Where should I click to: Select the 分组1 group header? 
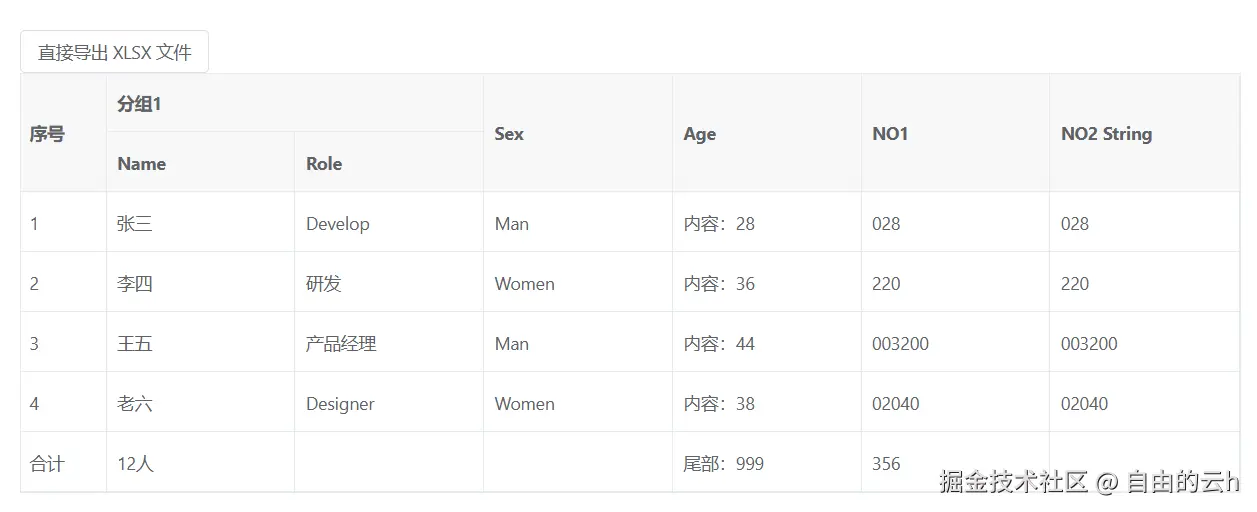[139, 103]
